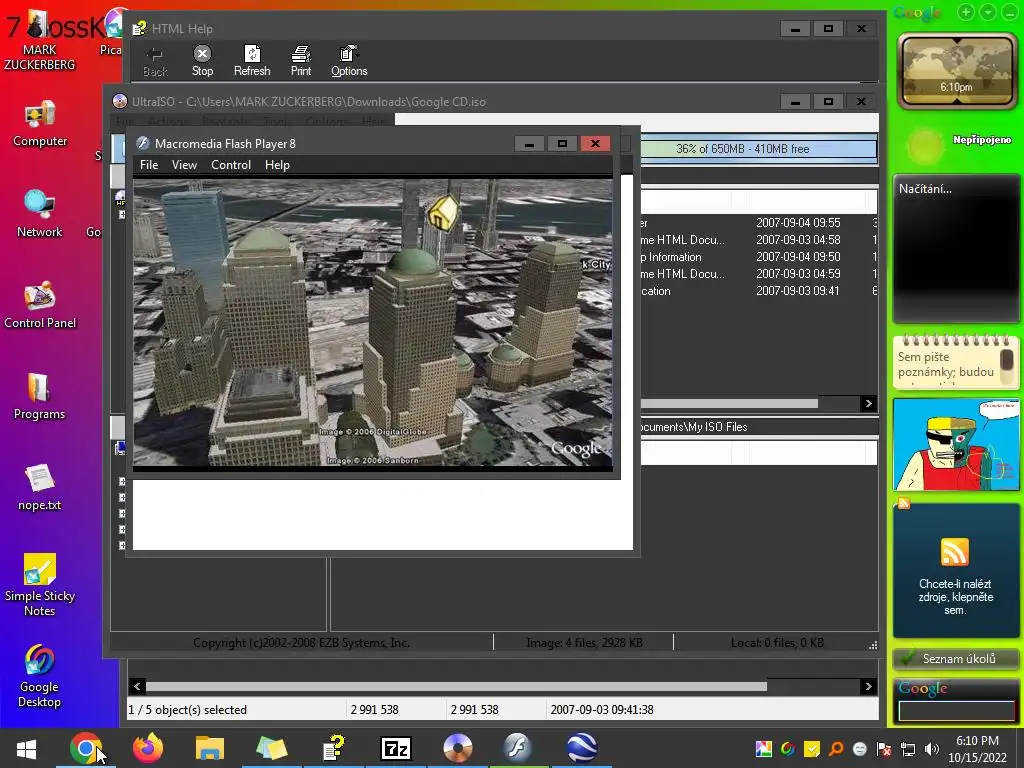Open the MARK ZUCKERBERG user folder icon
This screenshot has height=768, width=1024.
(40, 40)
